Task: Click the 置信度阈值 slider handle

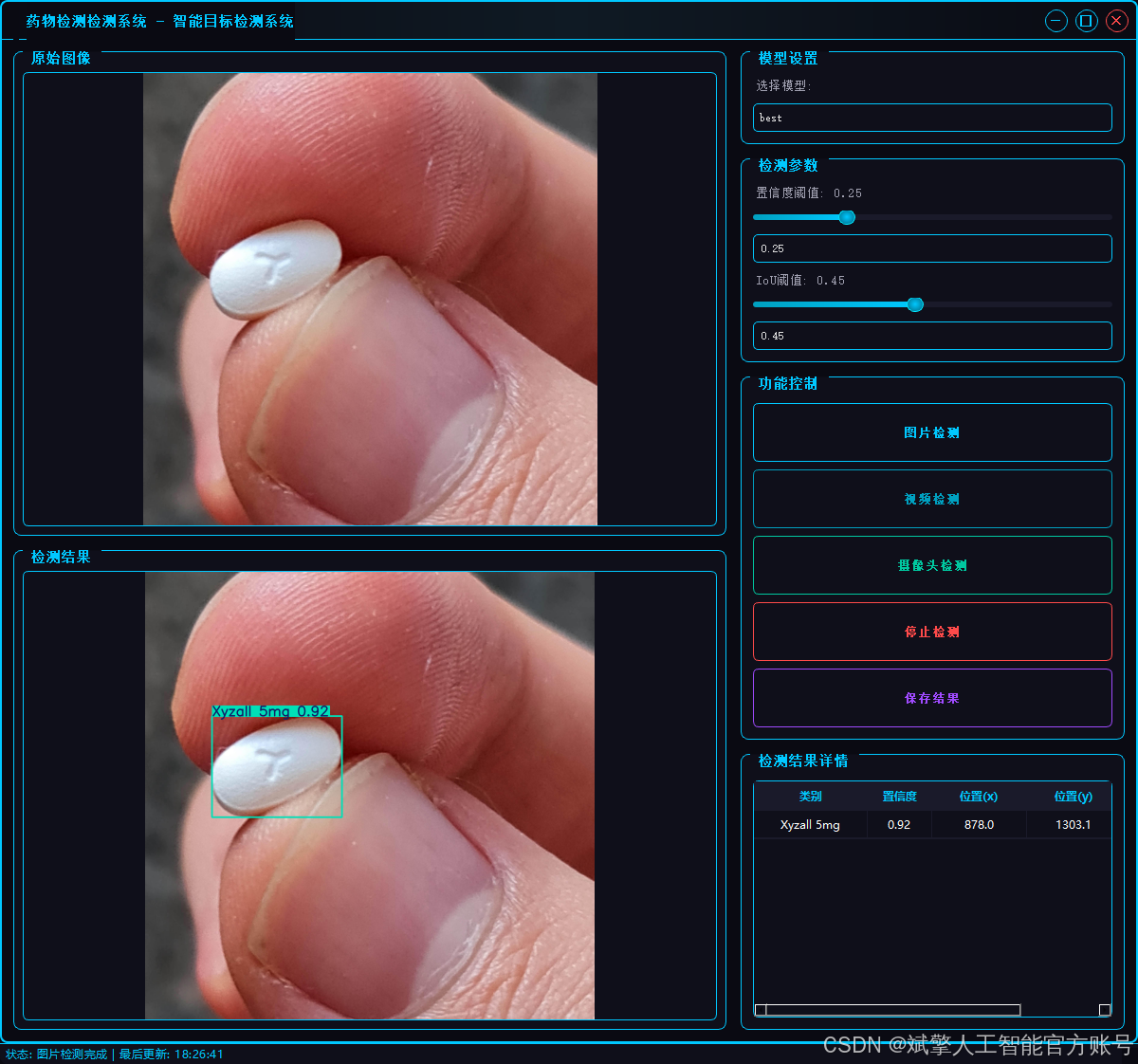Action: tap(847, 217)
